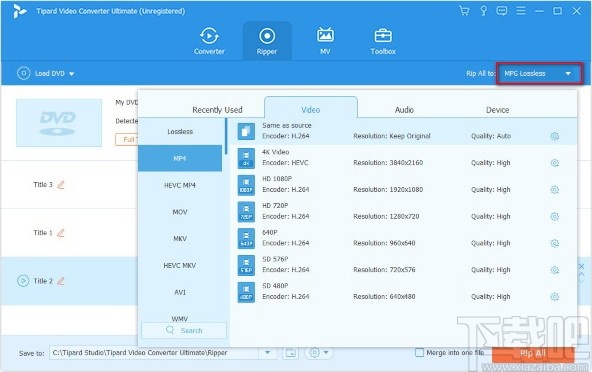Play Title 2 preview
This screenshot has height=372, width=592.
(x=23, y=281)
